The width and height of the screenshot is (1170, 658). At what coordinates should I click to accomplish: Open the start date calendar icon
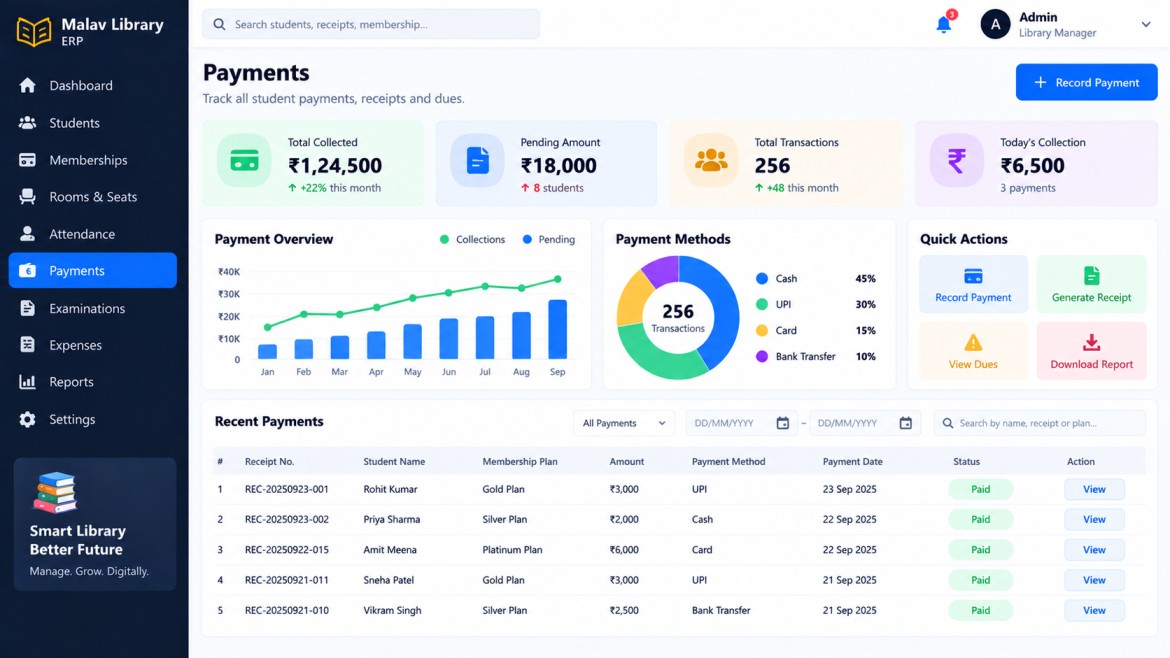782,423
